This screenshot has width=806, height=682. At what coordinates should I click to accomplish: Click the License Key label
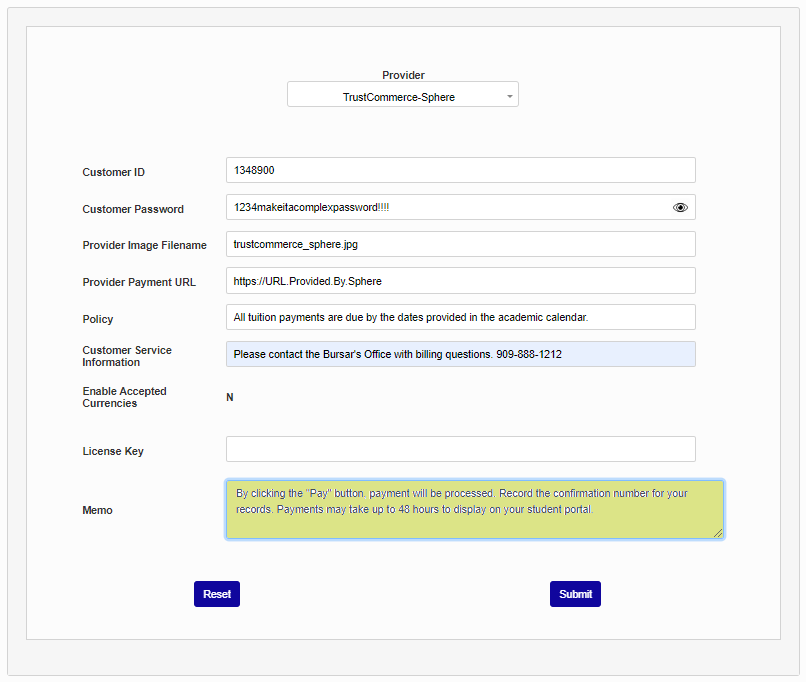pos(113,451)
